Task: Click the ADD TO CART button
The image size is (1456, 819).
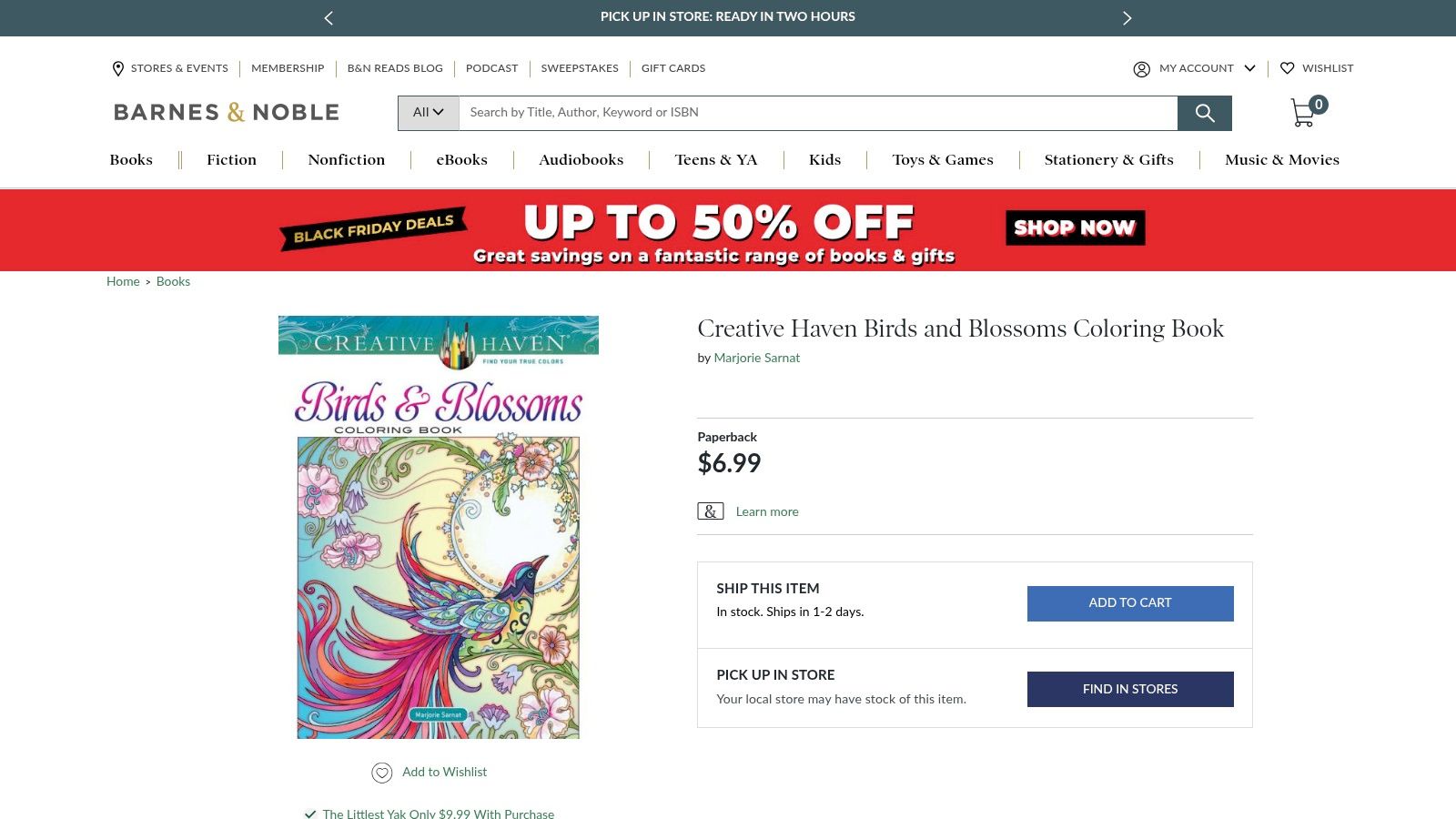Action: click(1129, 602)
